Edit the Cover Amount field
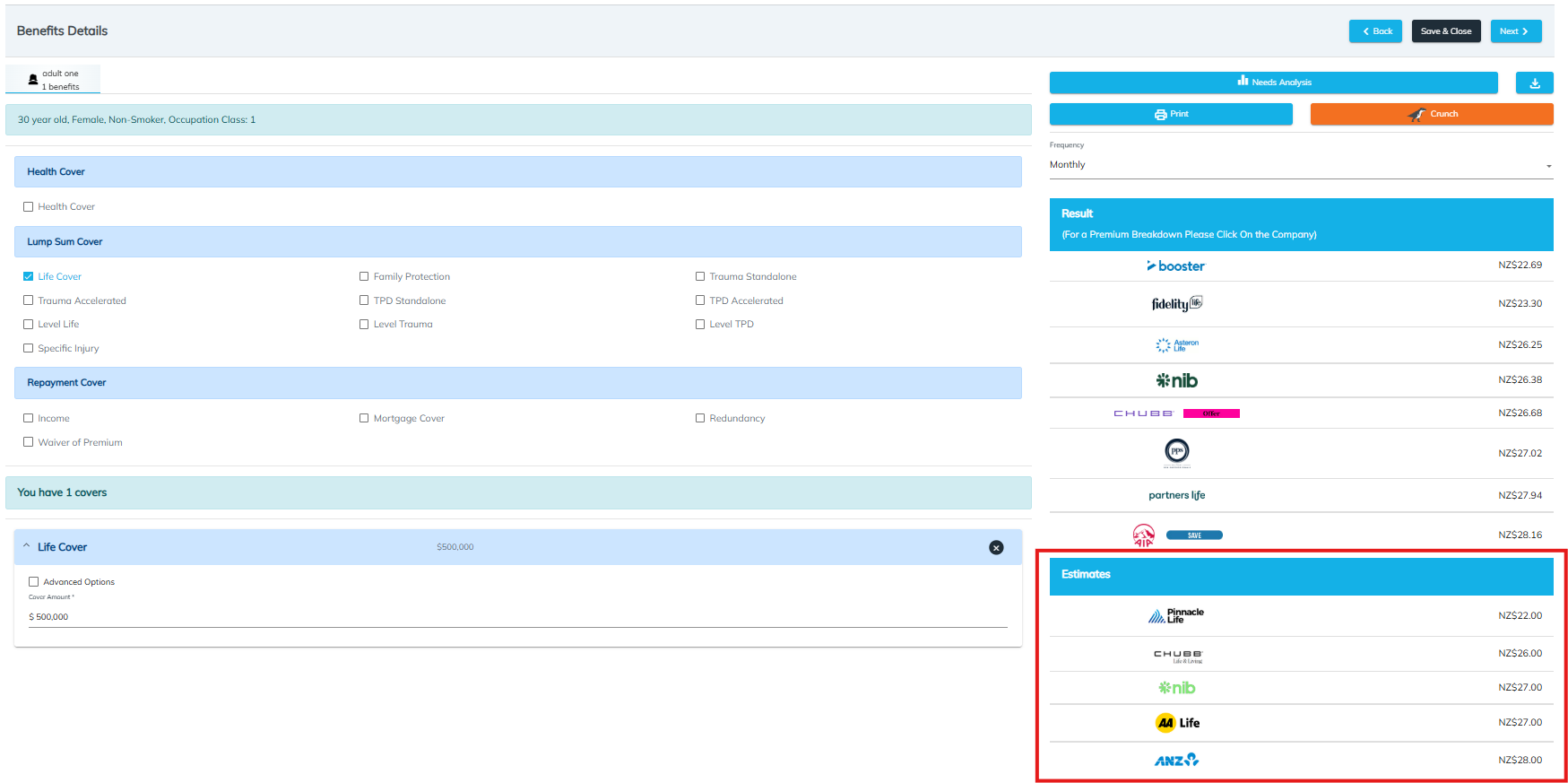Screen dimensions: 1568x783 [x=518, y=617]
